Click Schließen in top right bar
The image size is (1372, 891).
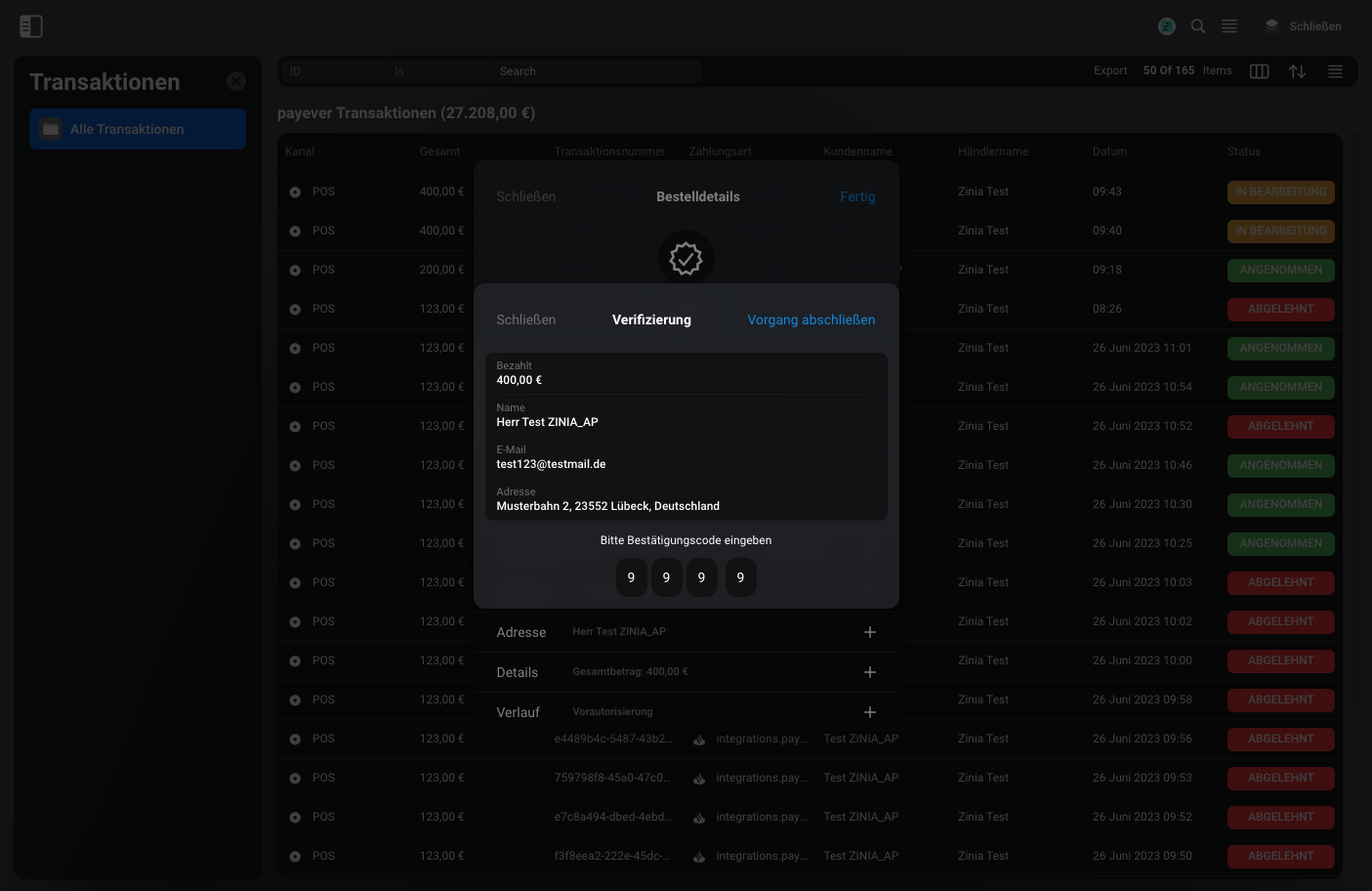1315,26
